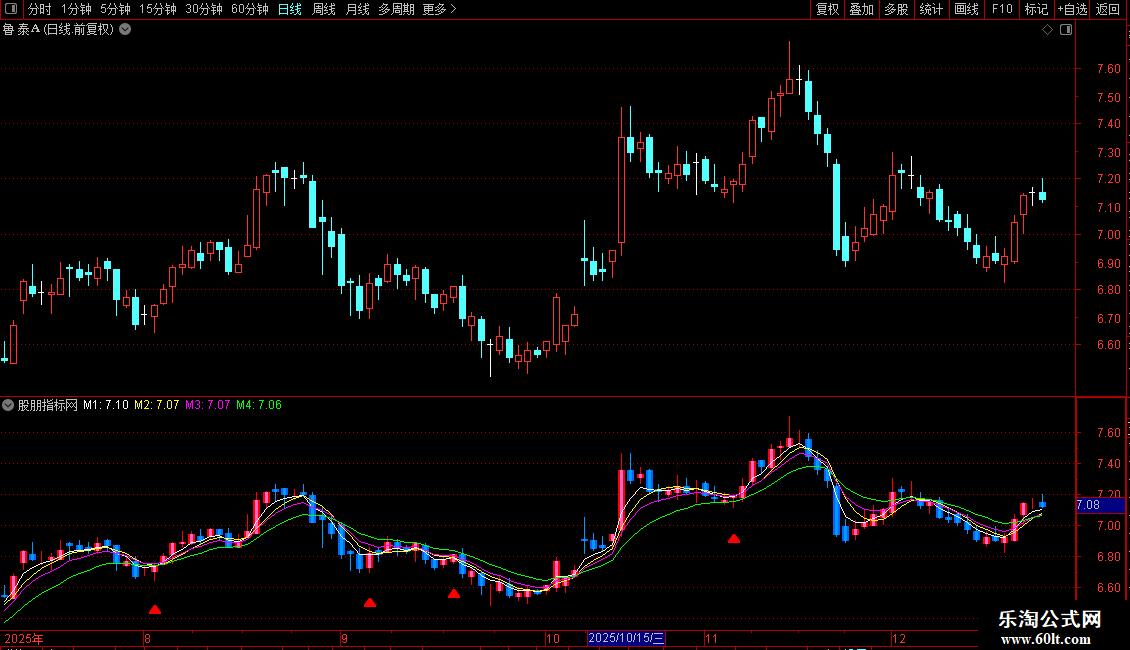The width and height of the screenshot is (1130, 650).
Task: Switch to 周线 weekly chart
Action: click(x=324, y=9)
